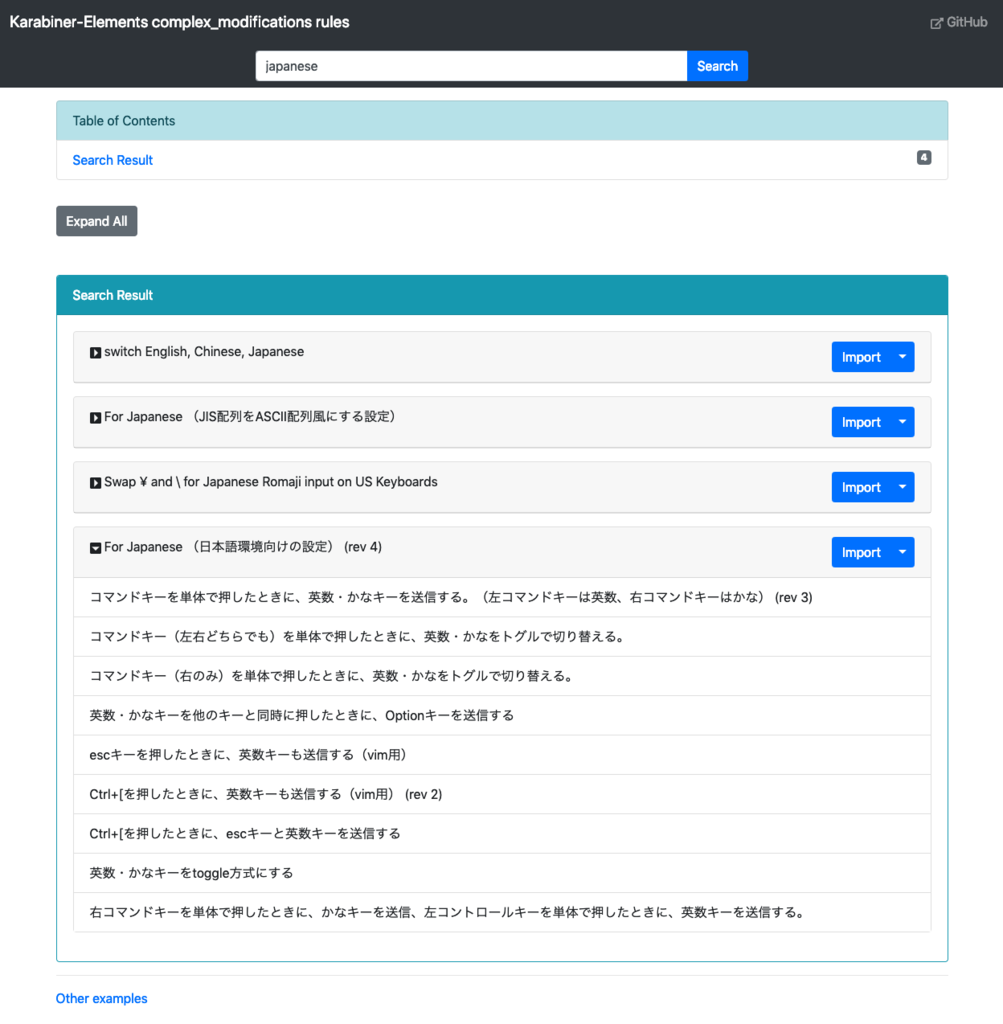Open Import dropdown arrow for 'Swap ¥ and \' rule
This screenshot has height=1024, width=1003.
(x=902, y=487)
